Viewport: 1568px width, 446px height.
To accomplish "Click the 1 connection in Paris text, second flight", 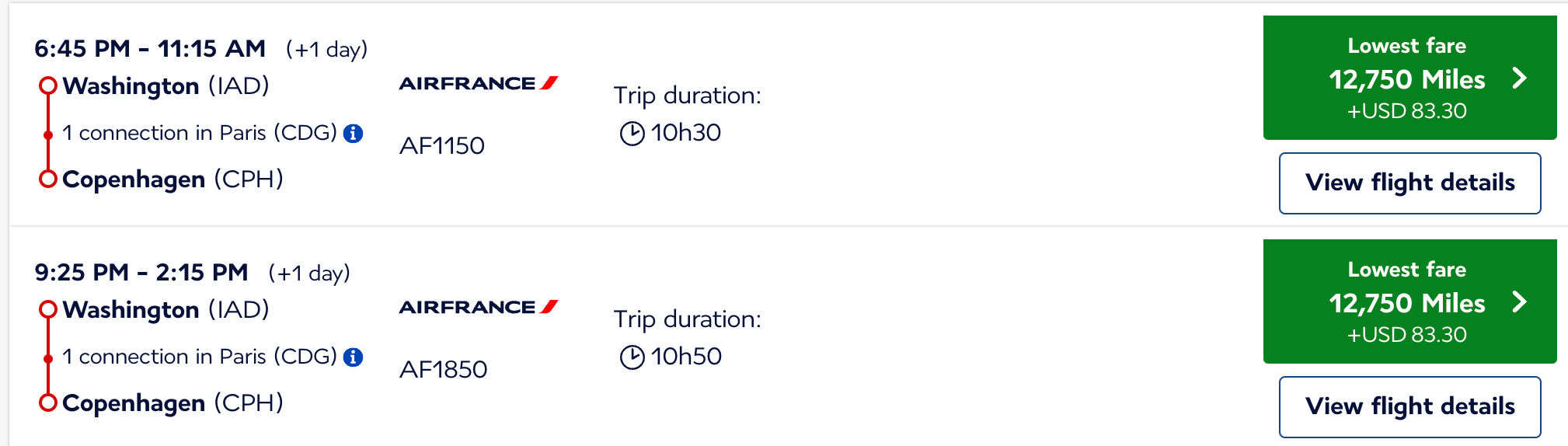I will pos(200,357).
